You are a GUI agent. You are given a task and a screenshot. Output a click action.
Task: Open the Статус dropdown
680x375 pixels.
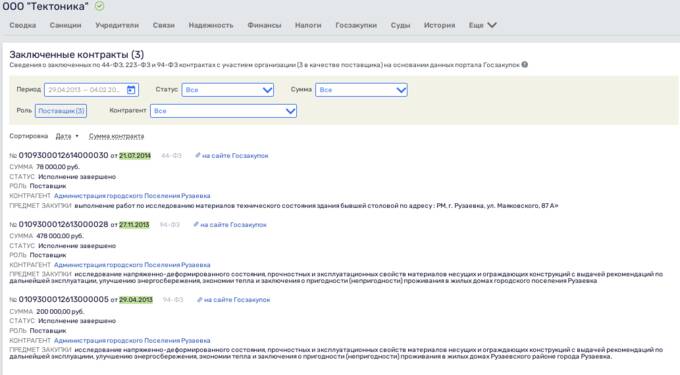pos(228,90)
